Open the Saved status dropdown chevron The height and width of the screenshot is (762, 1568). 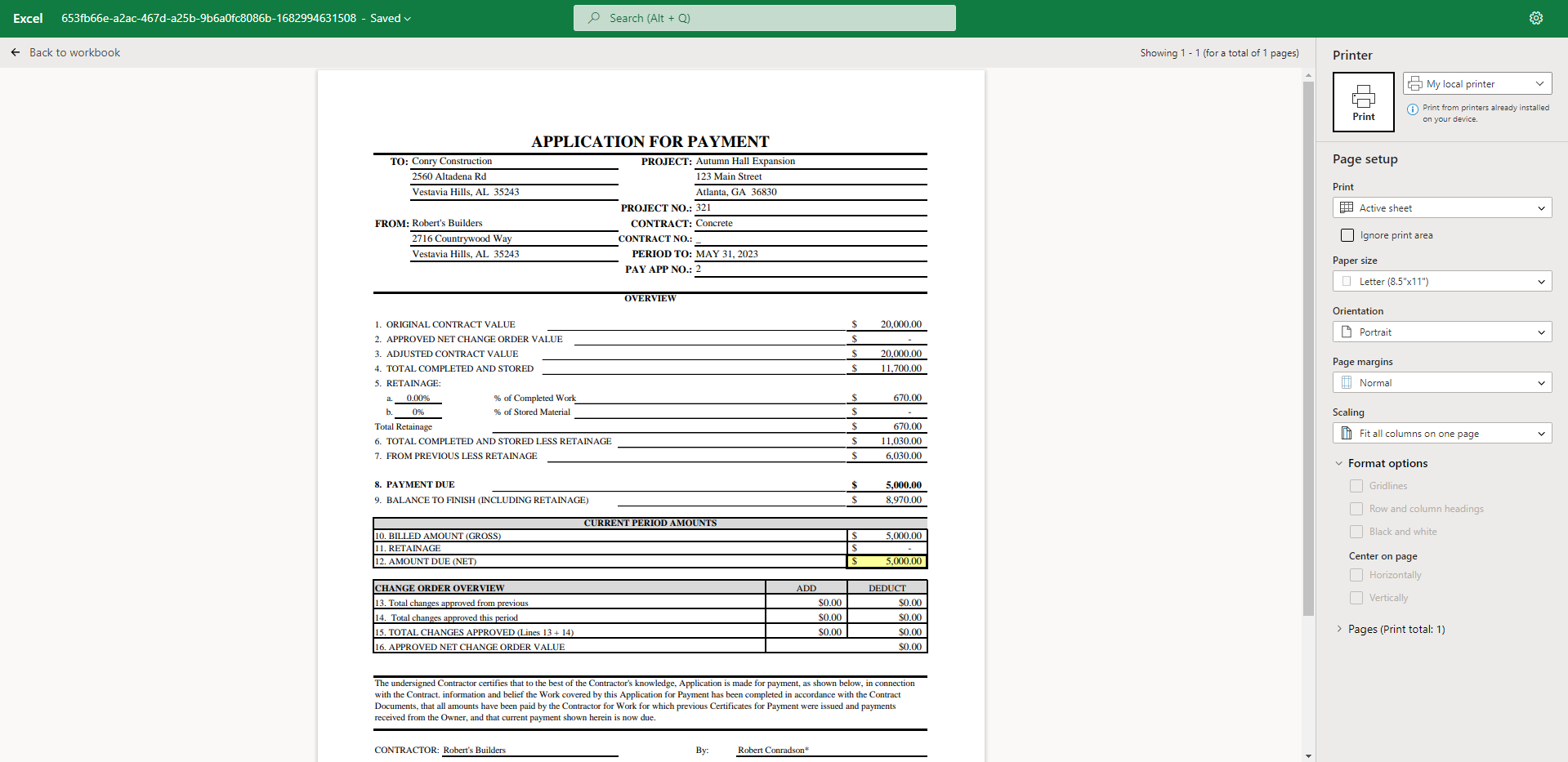pyautogui.click(x=408, y=19)
